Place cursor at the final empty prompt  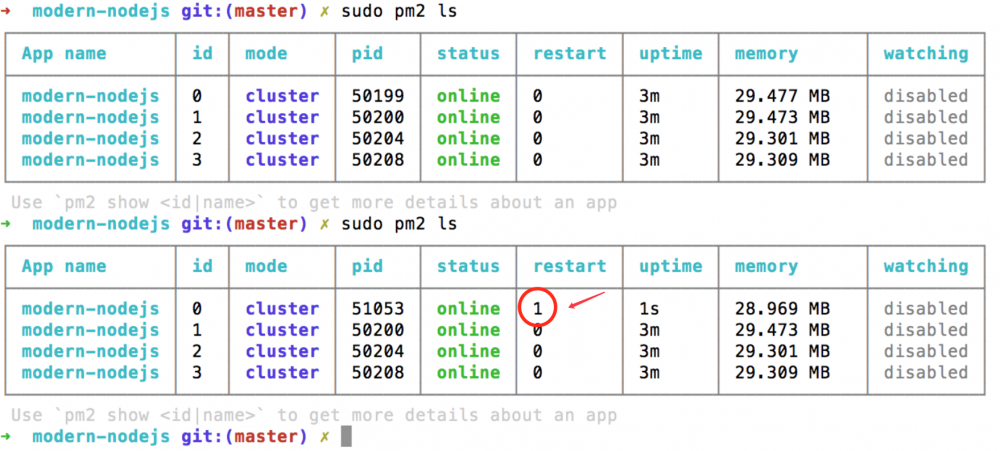346,436
